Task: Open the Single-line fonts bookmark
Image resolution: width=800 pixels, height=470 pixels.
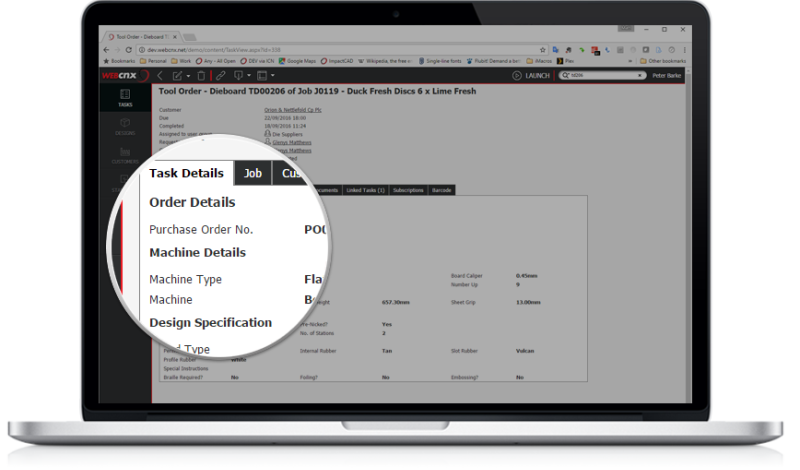Action: pos(440,61)
